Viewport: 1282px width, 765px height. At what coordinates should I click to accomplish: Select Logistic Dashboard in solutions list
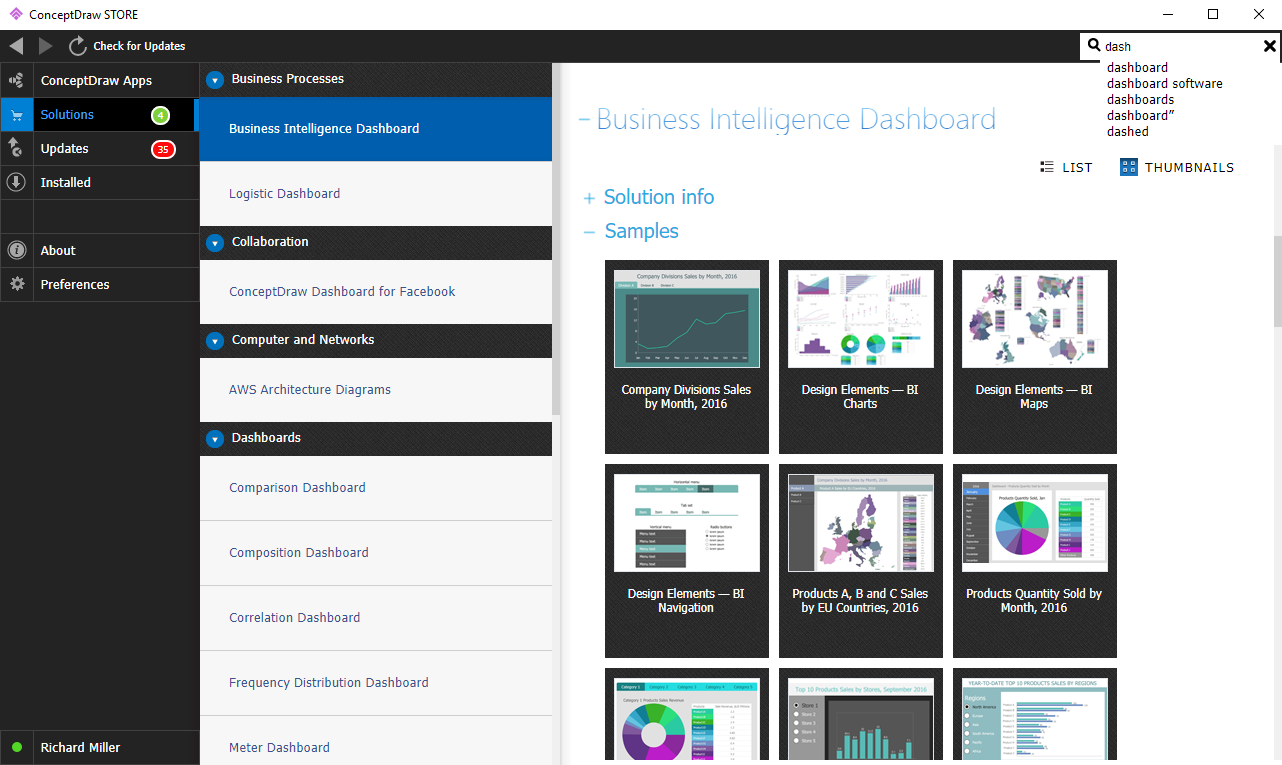(x=285, y=194)
